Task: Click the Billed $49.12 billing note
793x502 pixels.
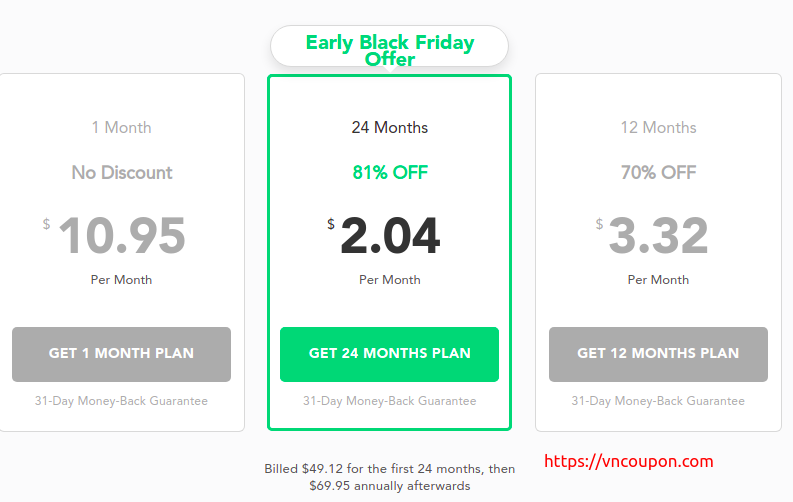Action: pyautogui.click(x=389, y=477)
